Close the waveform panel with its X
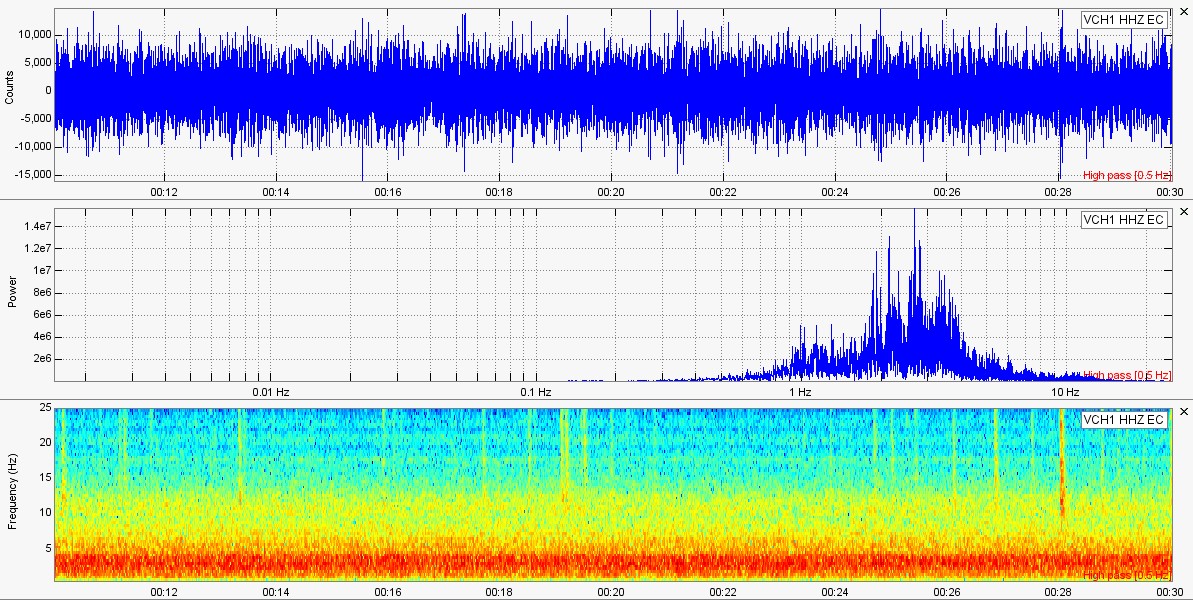Screen dimensions: 1193x600 click(x=1183, y=11)
